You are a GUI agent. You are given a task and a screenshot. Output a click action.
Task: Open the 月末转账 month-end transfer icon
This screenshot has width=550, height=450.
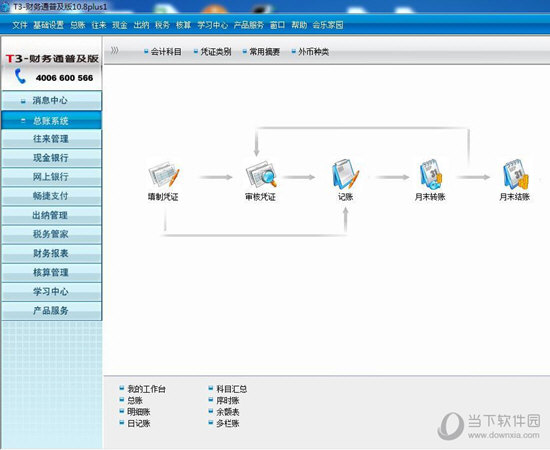pyautogui.click(x=431, y=174)
